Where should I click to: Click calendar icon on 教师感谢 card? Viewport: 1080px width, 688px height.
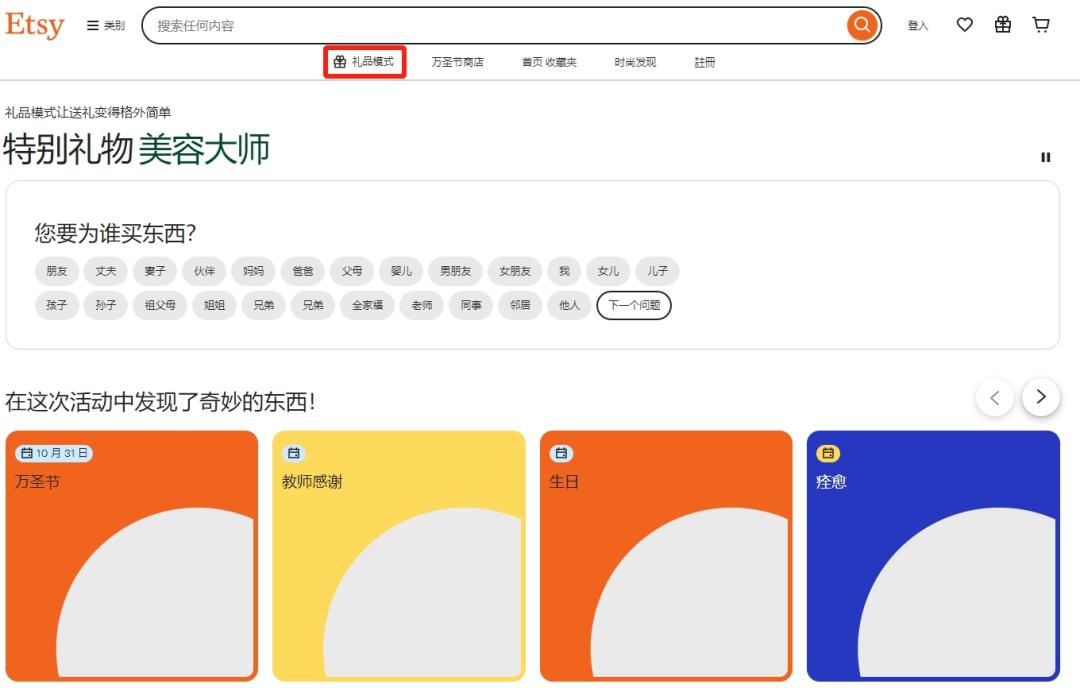pyautogui.click(x=294, y=453)
